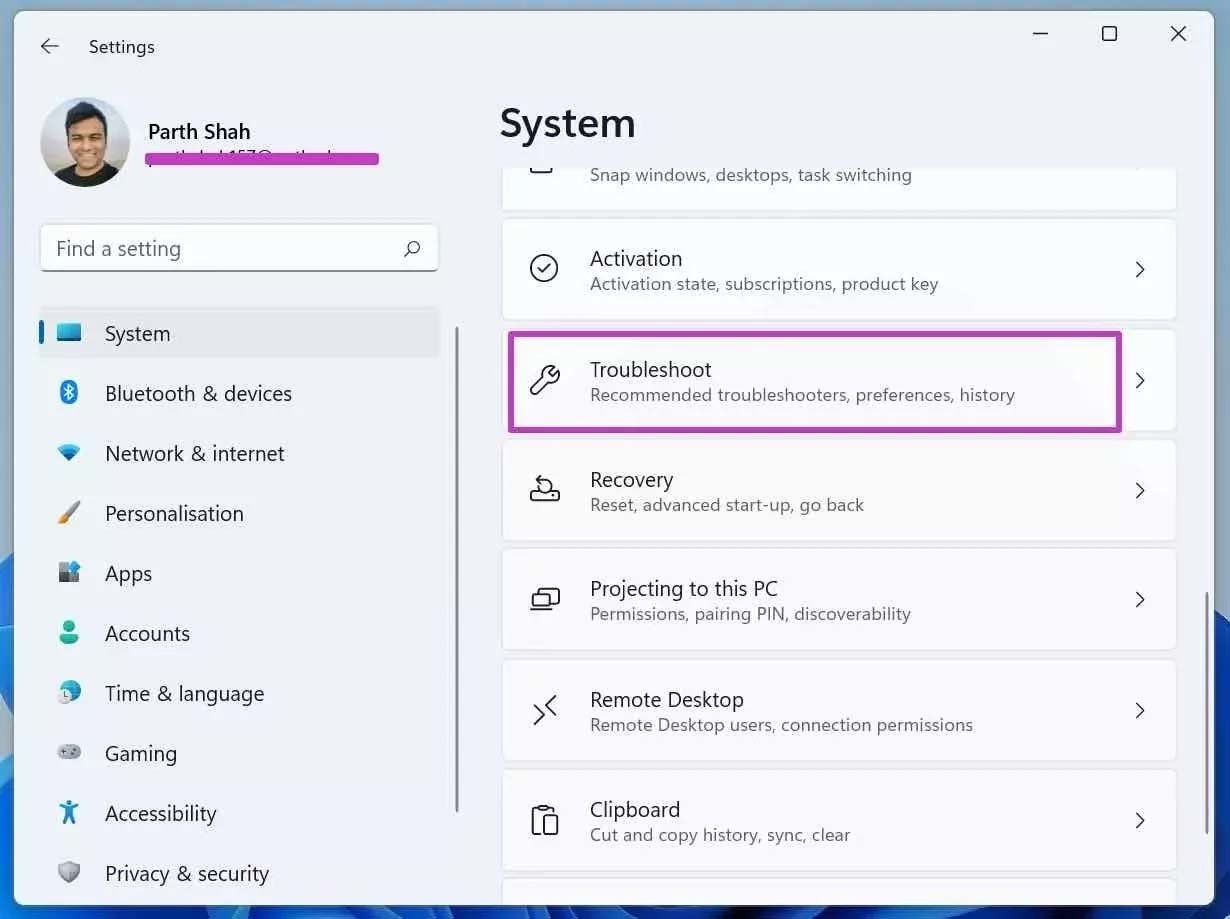
Task: Click the Personalisation paintbrush icon
Action: pos(69,513)
